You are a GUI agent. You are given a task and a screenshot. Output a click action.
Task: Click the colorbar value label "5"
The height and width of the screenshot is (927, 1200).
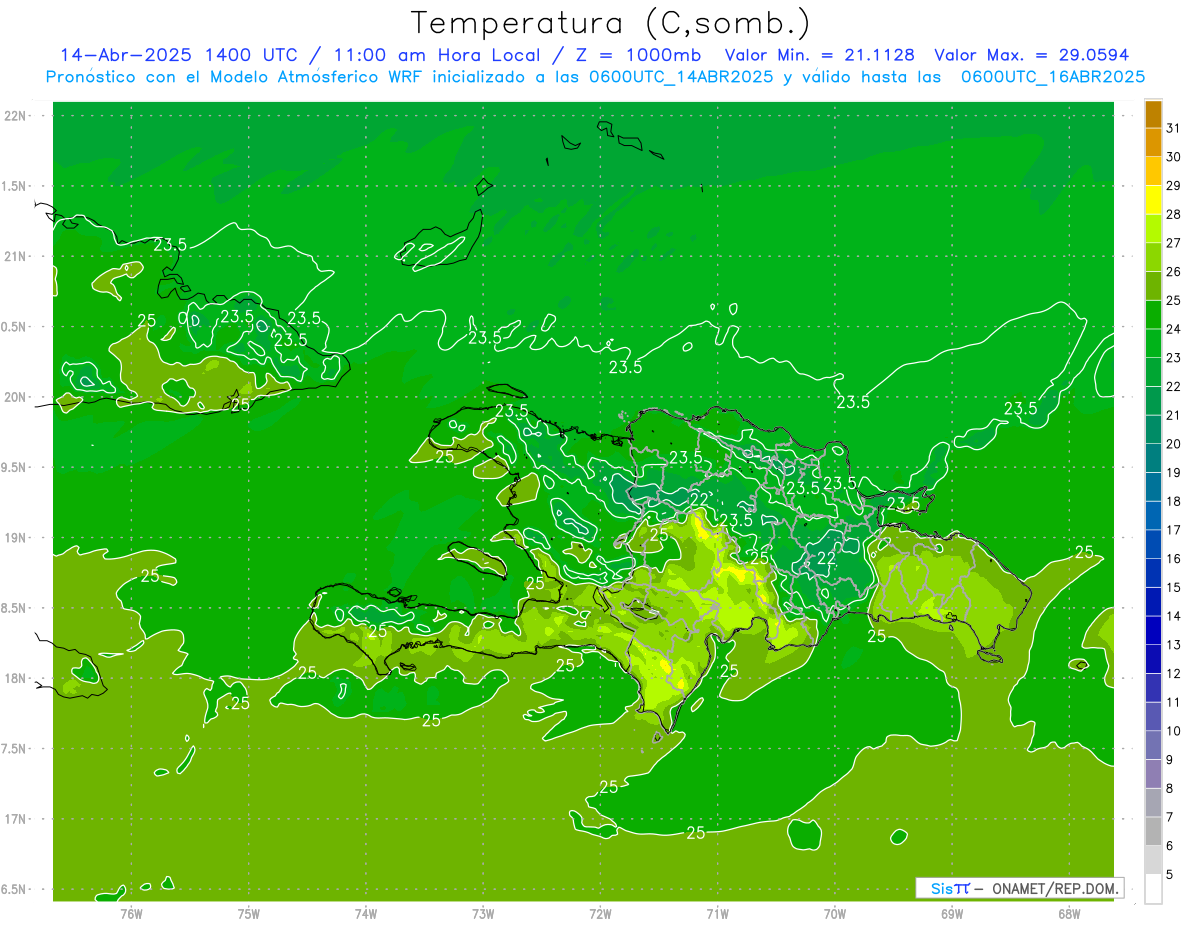tap(1170, 875)
